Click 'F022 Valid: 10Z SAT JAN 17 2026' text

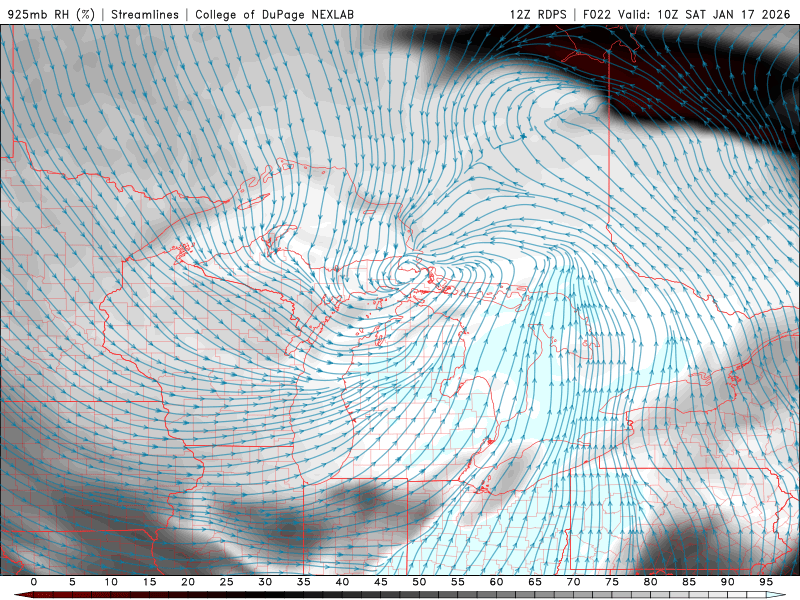(687, 14)
